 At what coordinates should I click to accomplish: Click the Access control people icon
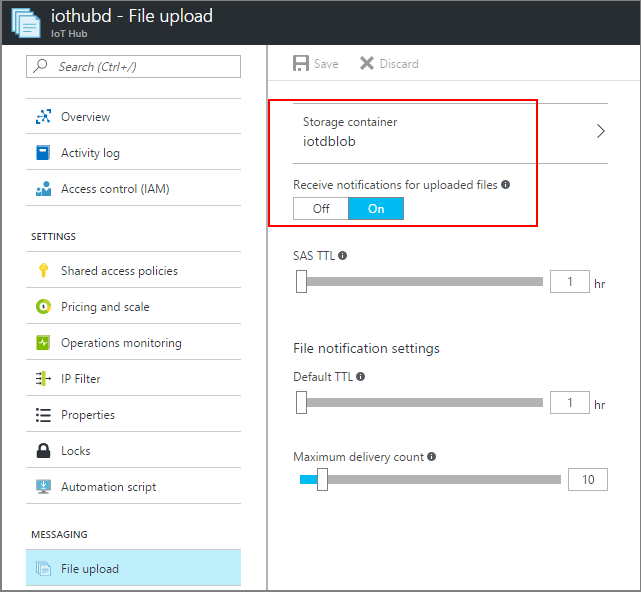(x=43, y=188)
